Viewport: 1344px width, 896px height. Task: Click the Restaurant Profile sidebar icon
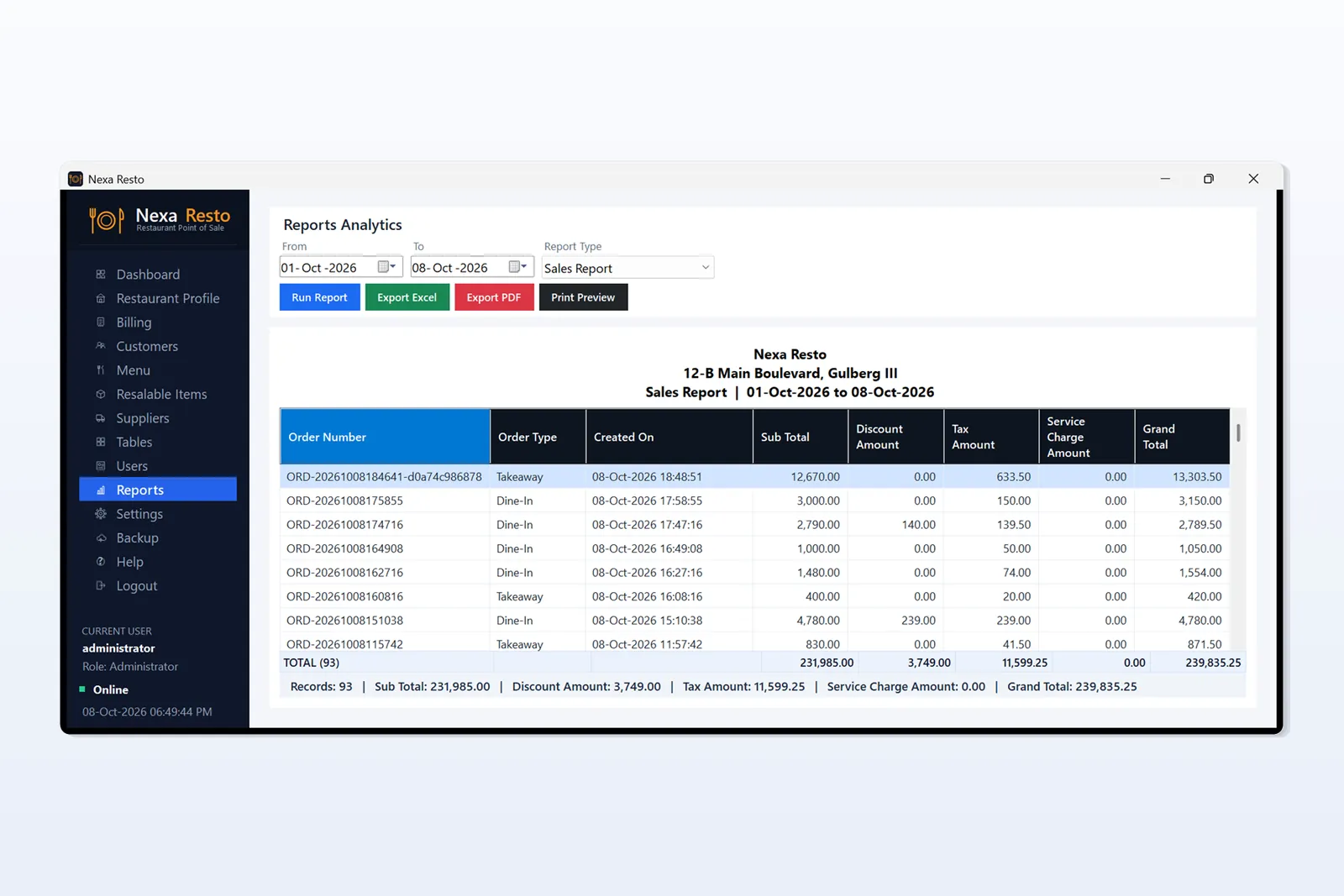101,298
